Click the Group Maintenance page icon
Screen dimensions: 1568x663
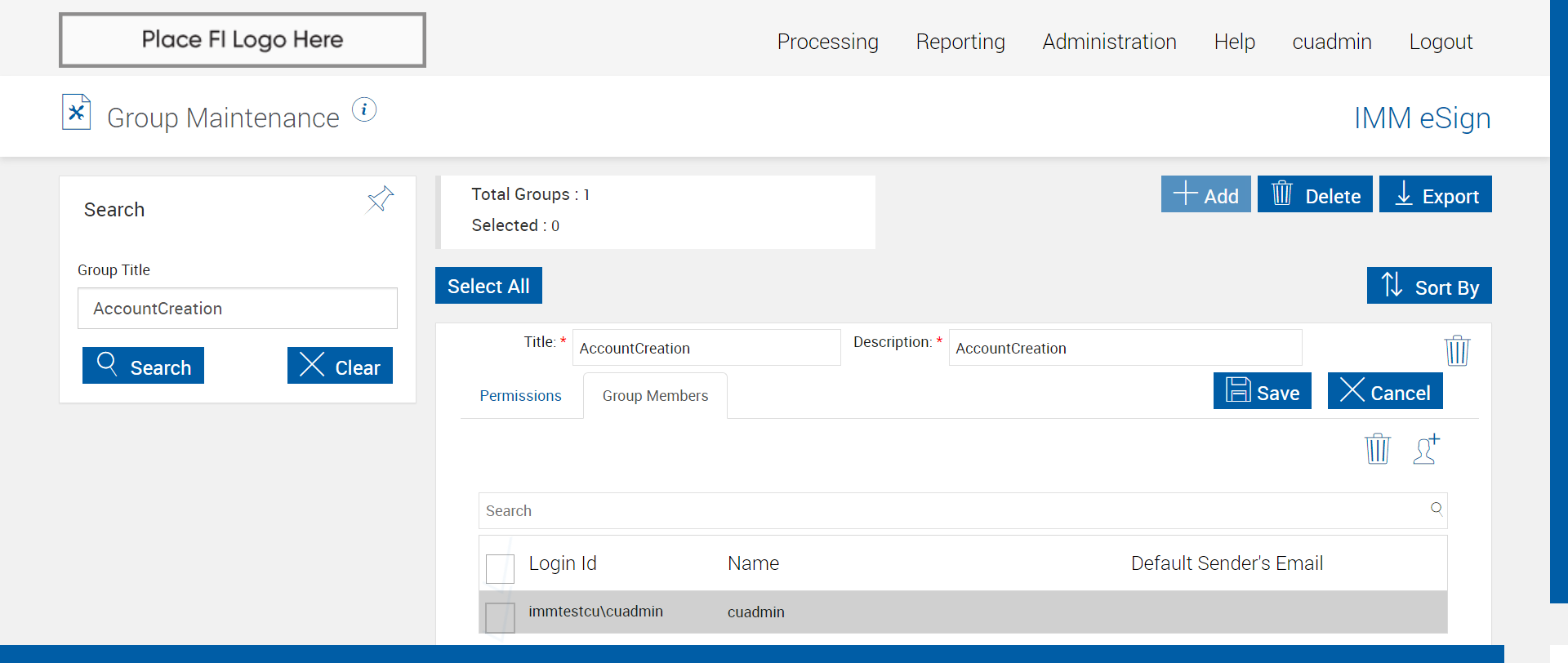77,113
